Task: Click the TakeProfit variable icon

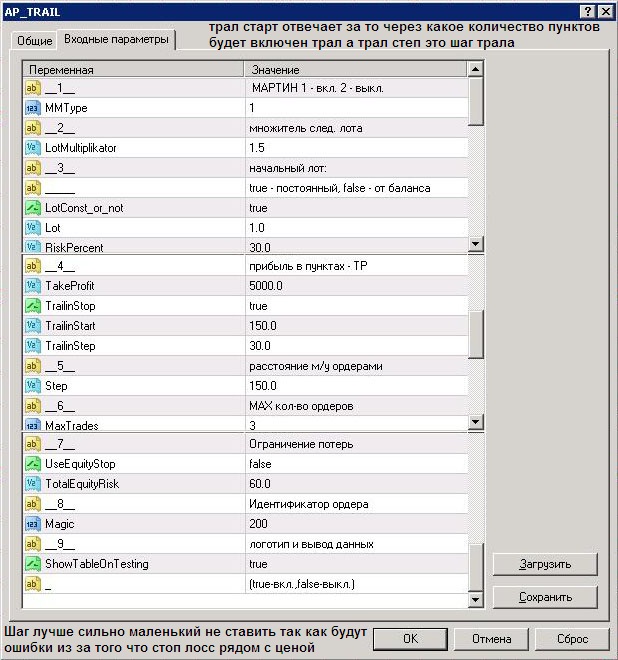Action: pyautogui.click(x=32, y=286)
